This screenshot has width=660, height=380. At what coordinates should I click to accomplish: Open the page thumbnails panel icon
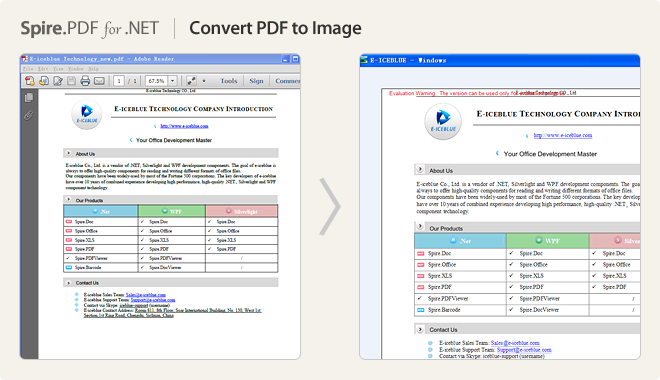pos(29,98)
